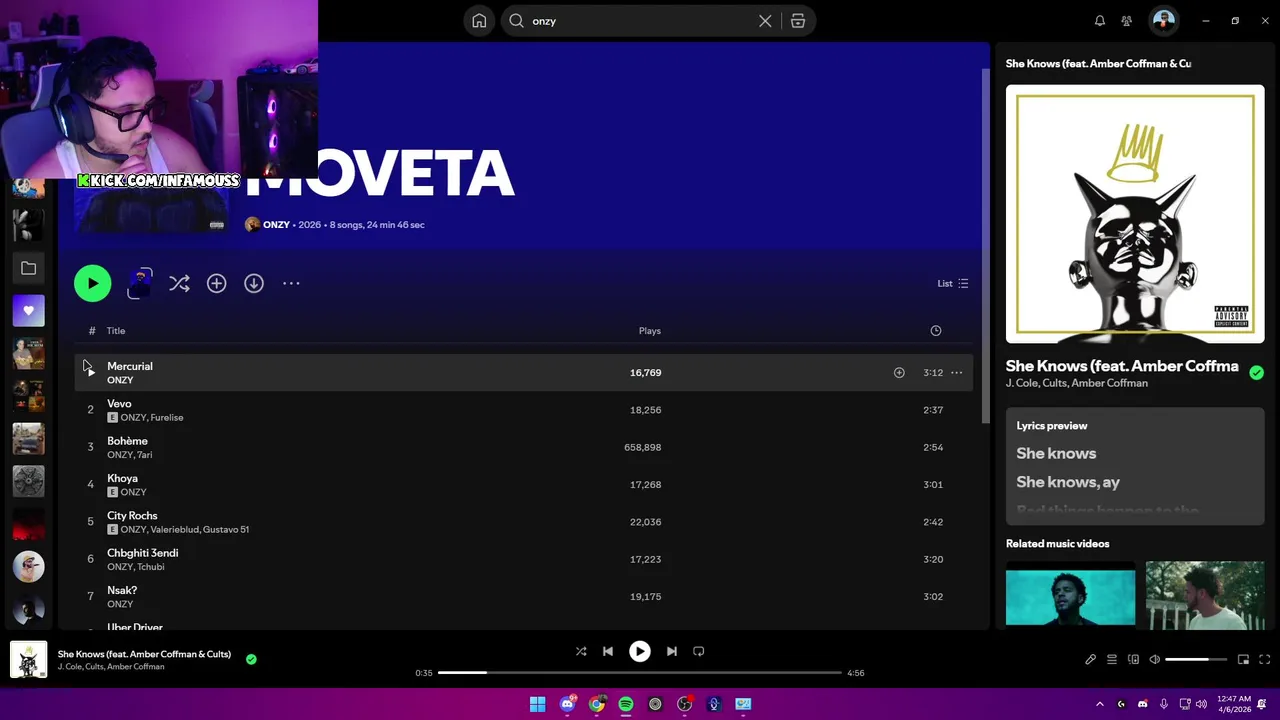The width and height of the screenshot is (1280, 720).
Task: Select the Bohème track title
Action: click(x=127, y=441)
